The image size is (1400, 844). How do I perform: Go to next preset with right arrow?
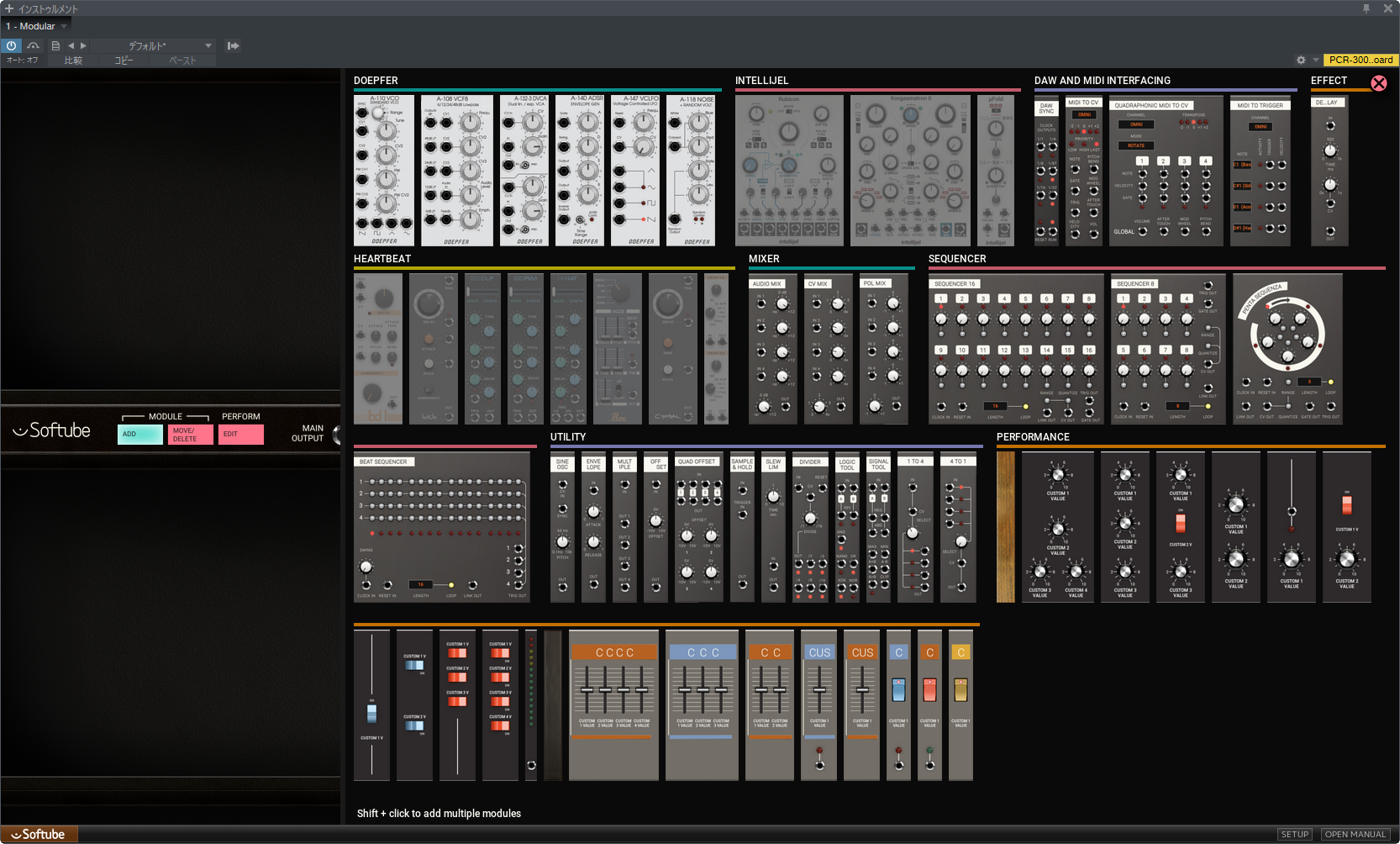[83, 45]
